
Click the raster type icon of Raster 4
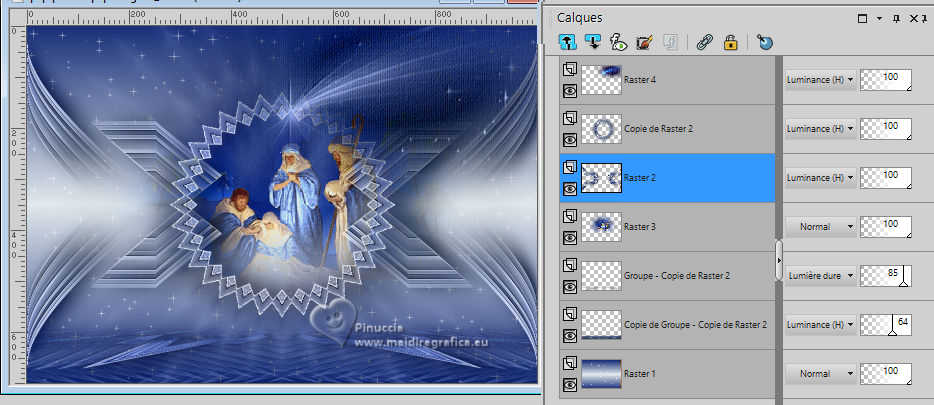click(570, 68)
